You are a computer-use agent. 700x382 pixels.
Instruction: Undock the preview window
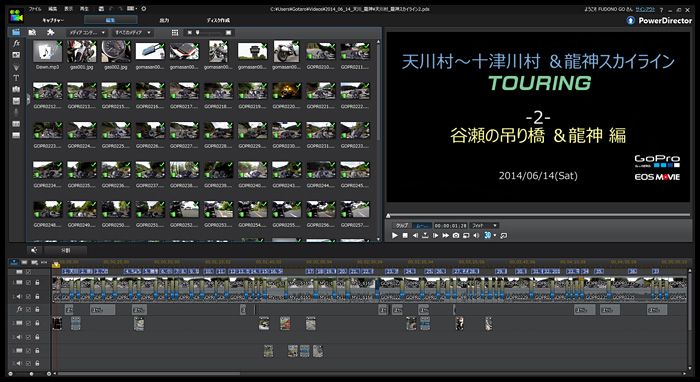coord(504,235)
